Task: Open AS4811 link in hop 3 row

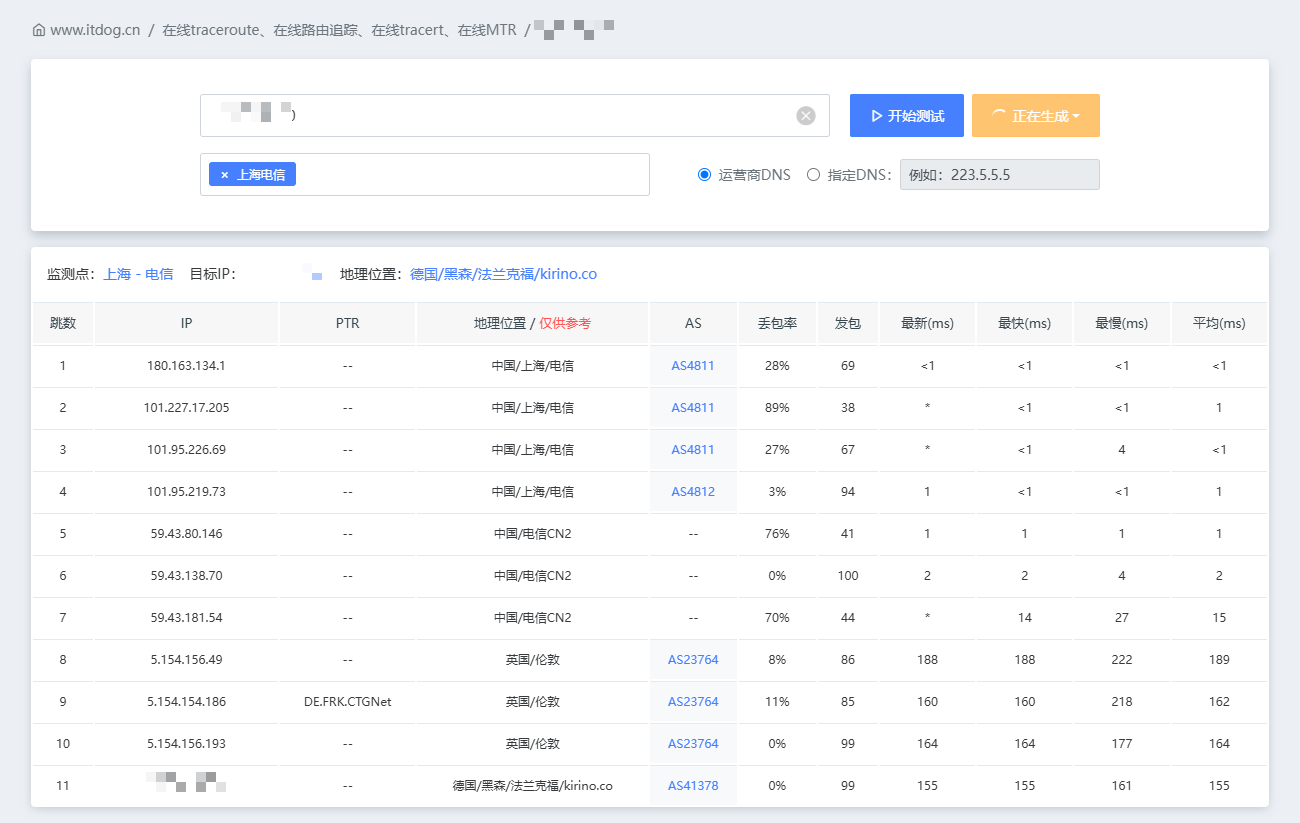Action: pyautogui.click(x=693, y=450)
